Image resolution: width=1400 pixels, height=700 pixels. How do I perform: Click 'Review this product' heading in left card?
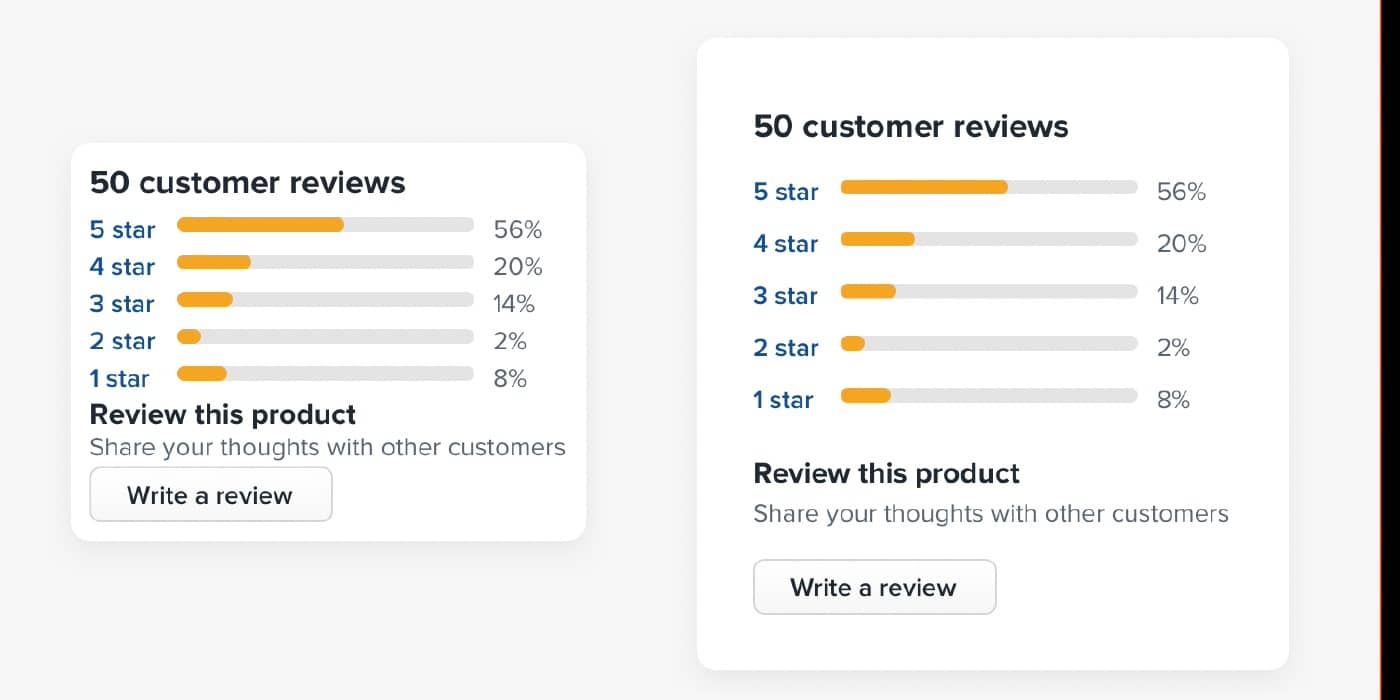pyautogui.click(x=223, y=414)
